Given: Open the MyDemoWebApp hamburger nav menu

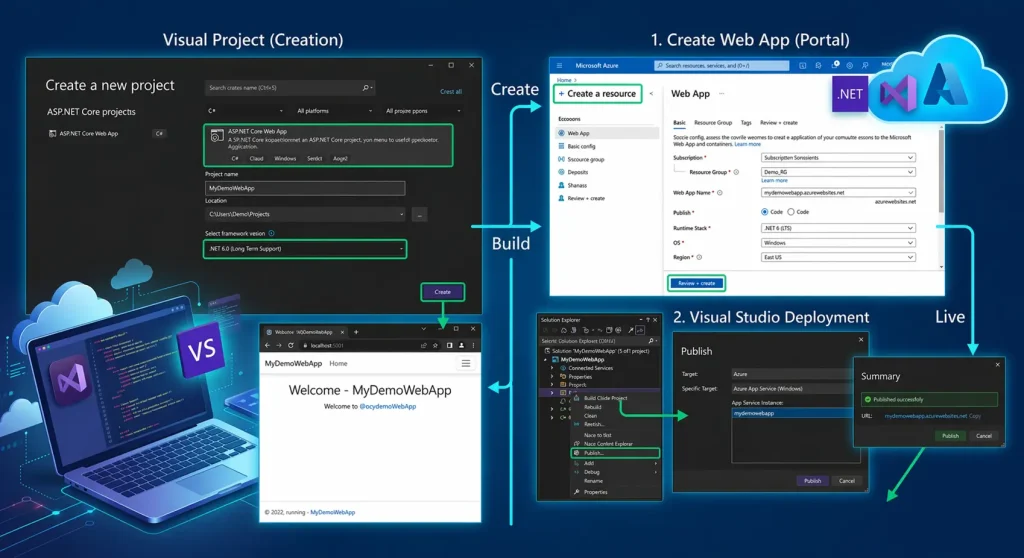Looking at the screenshot, I should tap(466, 363).
